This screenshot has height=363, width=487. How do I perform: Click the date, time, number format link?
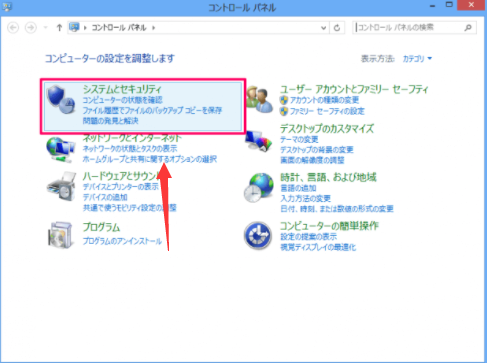337,209
